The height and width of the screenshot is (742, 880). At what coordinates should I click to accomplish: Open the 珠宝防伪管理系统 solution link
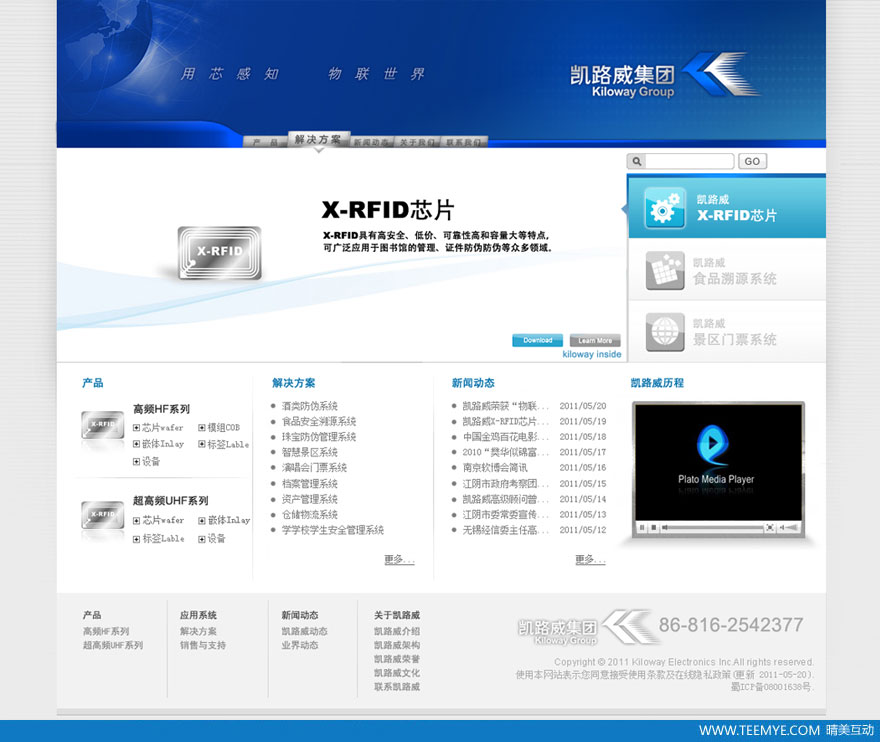click(319, 437)
